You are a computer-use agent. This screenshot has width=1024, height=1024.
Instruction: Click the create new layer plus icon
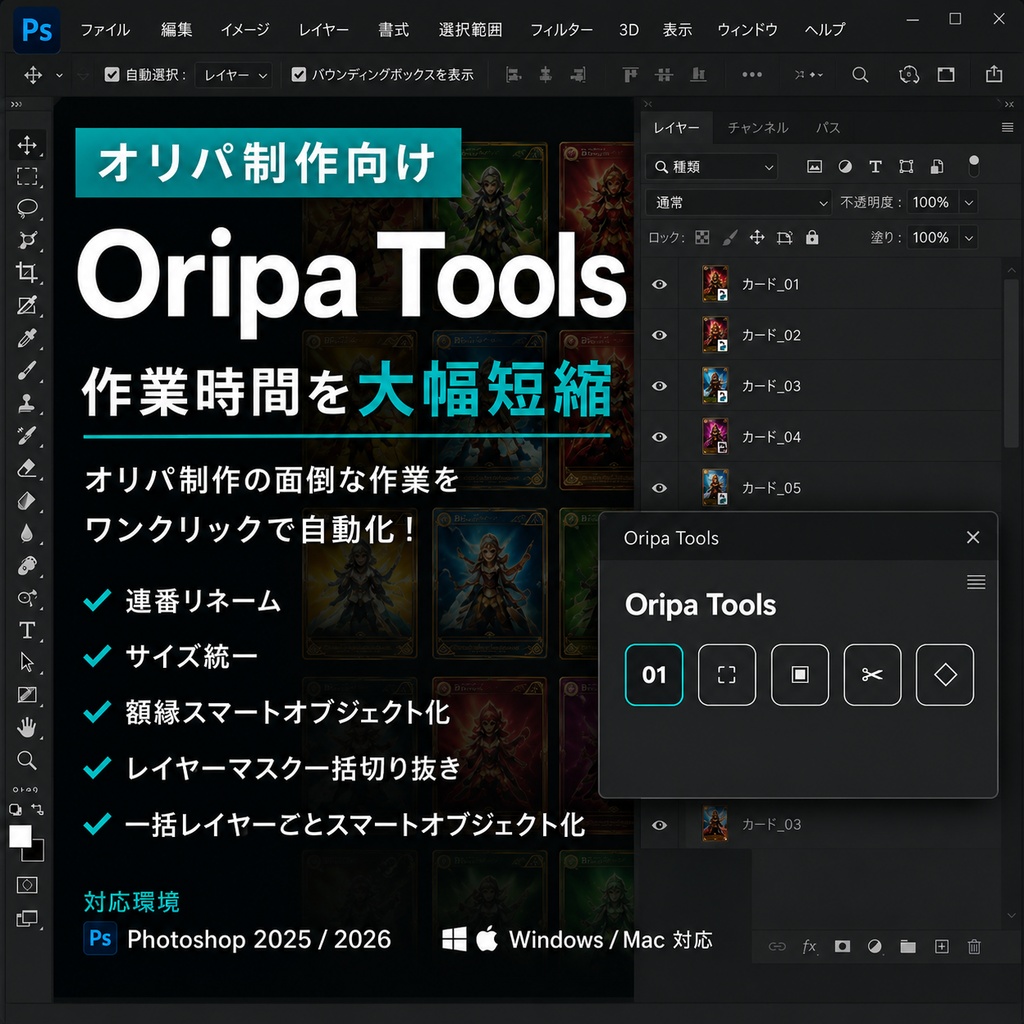(941, 946)
